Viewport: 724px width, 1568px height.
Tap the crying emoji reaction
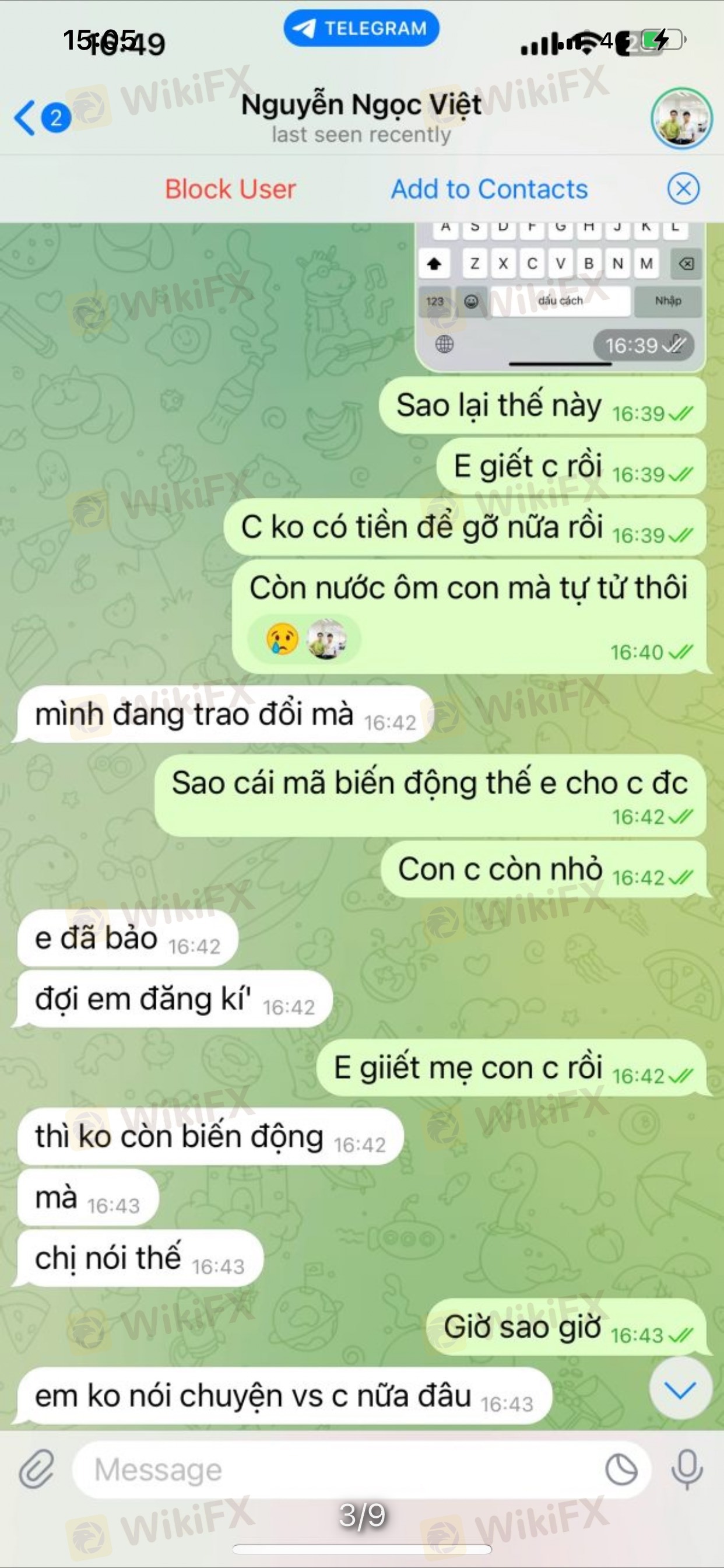pos(282,639)
